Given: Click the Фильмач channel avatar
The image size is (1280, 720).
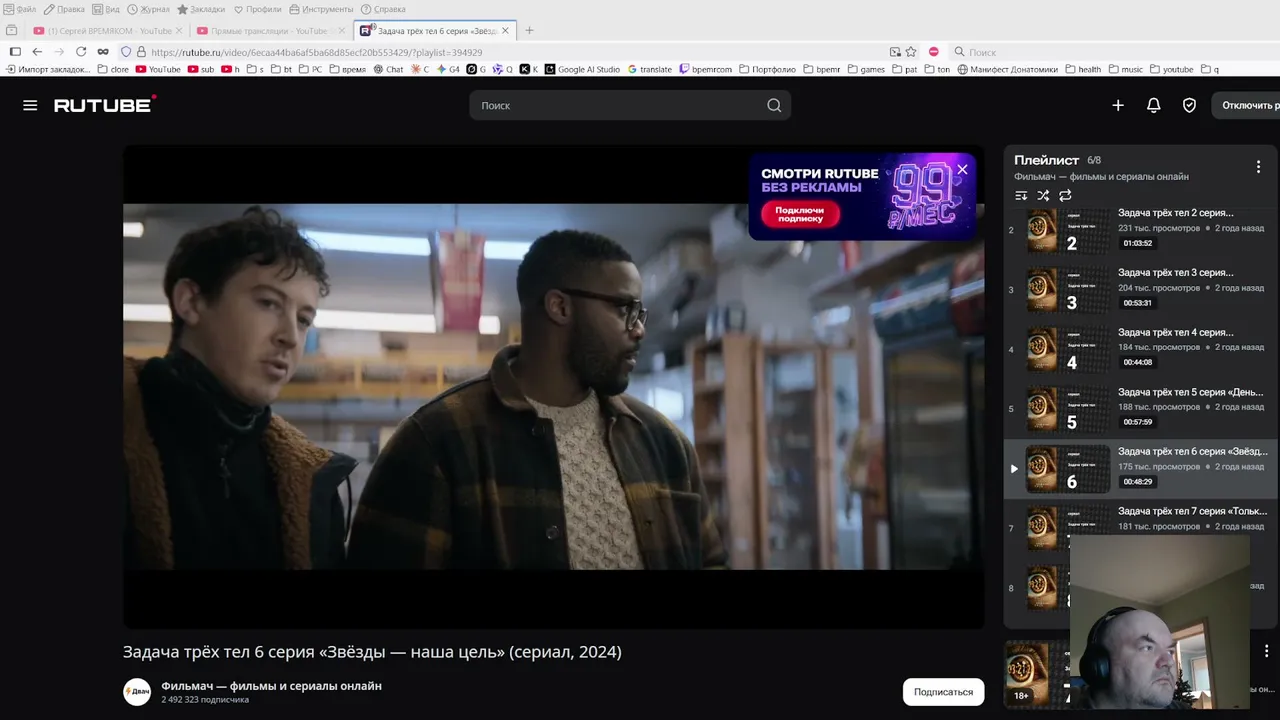Looking at the screenshot, I should [x=137, y=692].
